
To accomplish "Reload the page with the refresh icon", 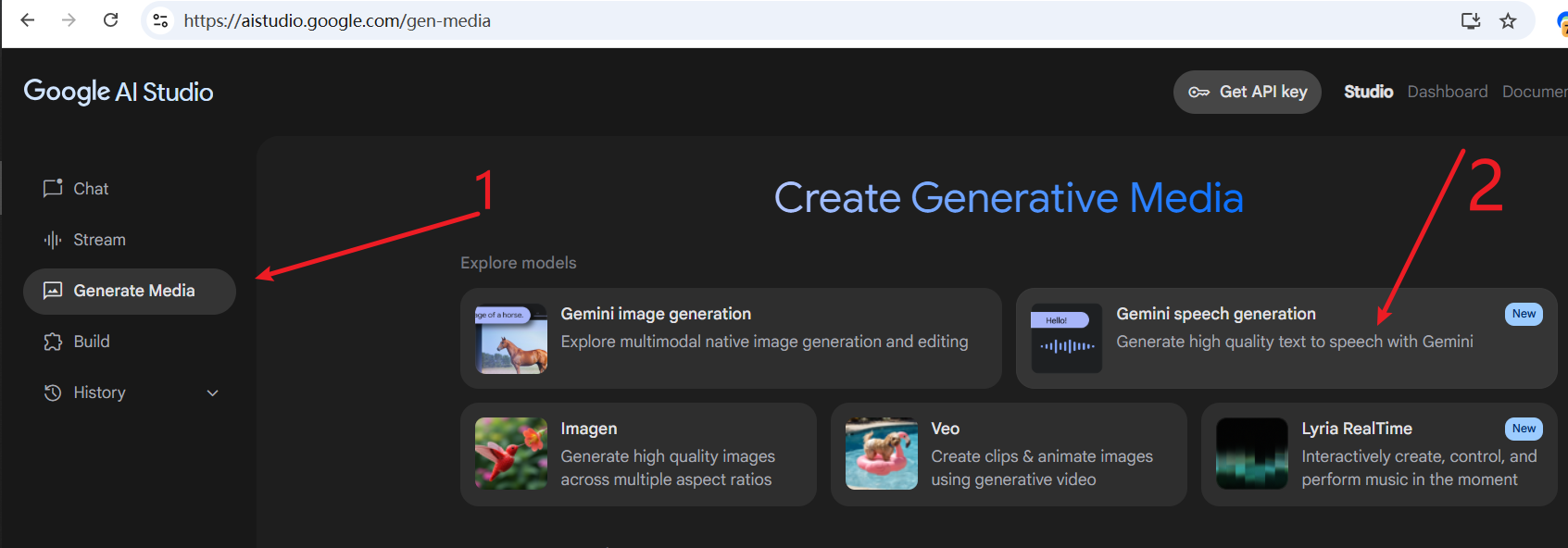I will coord(111,20).
